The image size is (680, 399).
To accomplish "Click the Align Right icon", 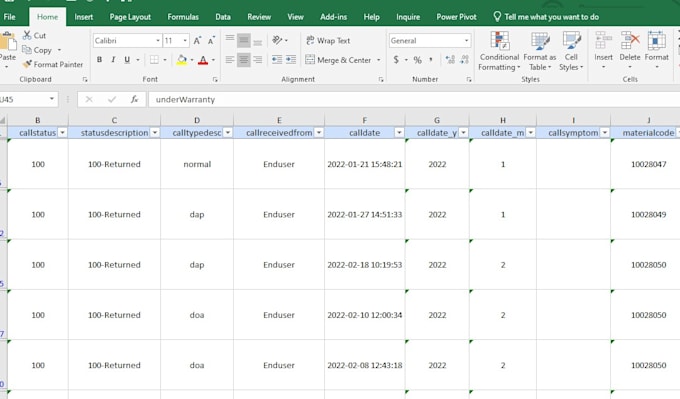I will point(258,60).
